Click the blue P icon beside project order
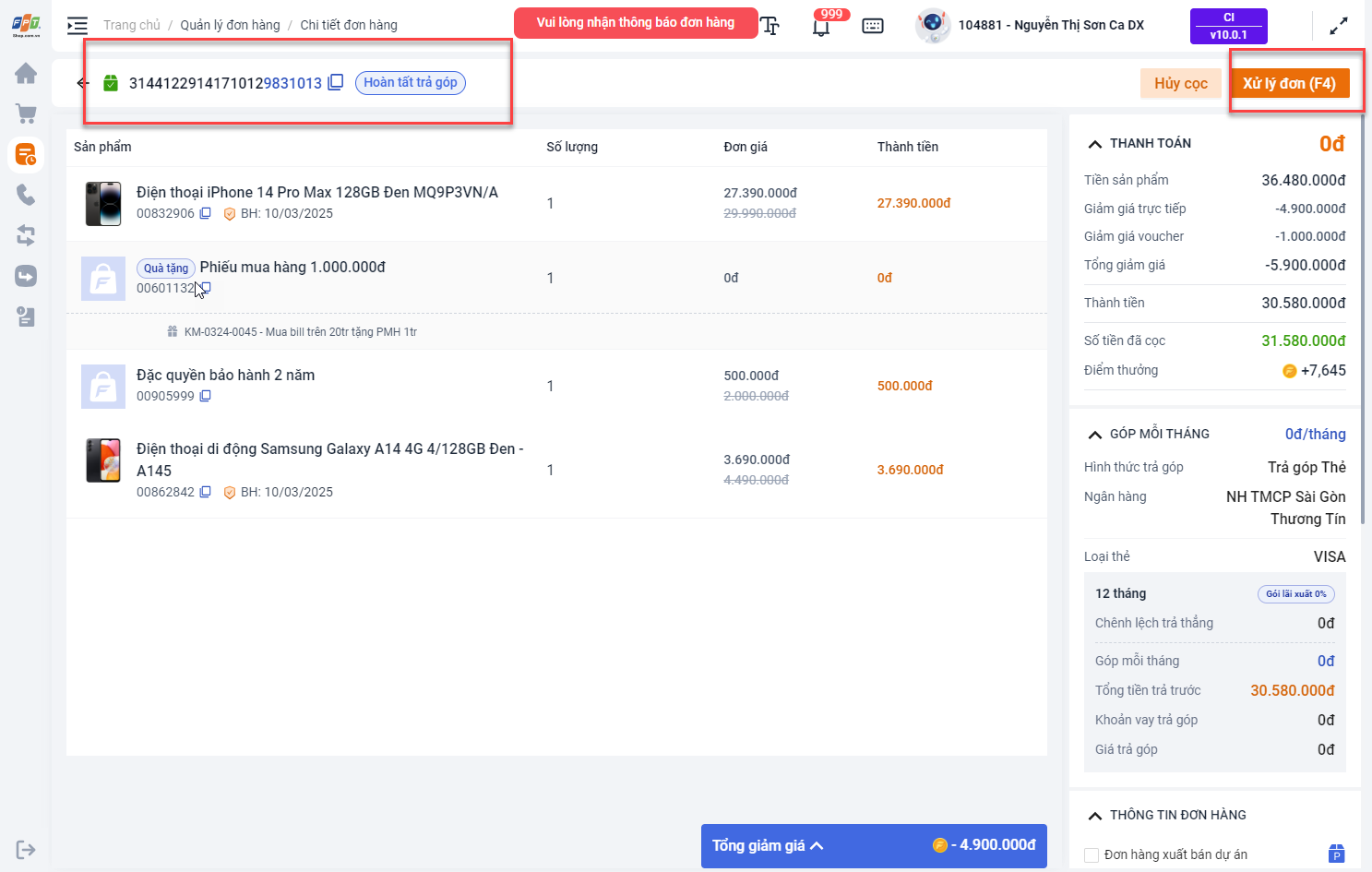This screenshot has height=872, width=1372. [1336, 854]
